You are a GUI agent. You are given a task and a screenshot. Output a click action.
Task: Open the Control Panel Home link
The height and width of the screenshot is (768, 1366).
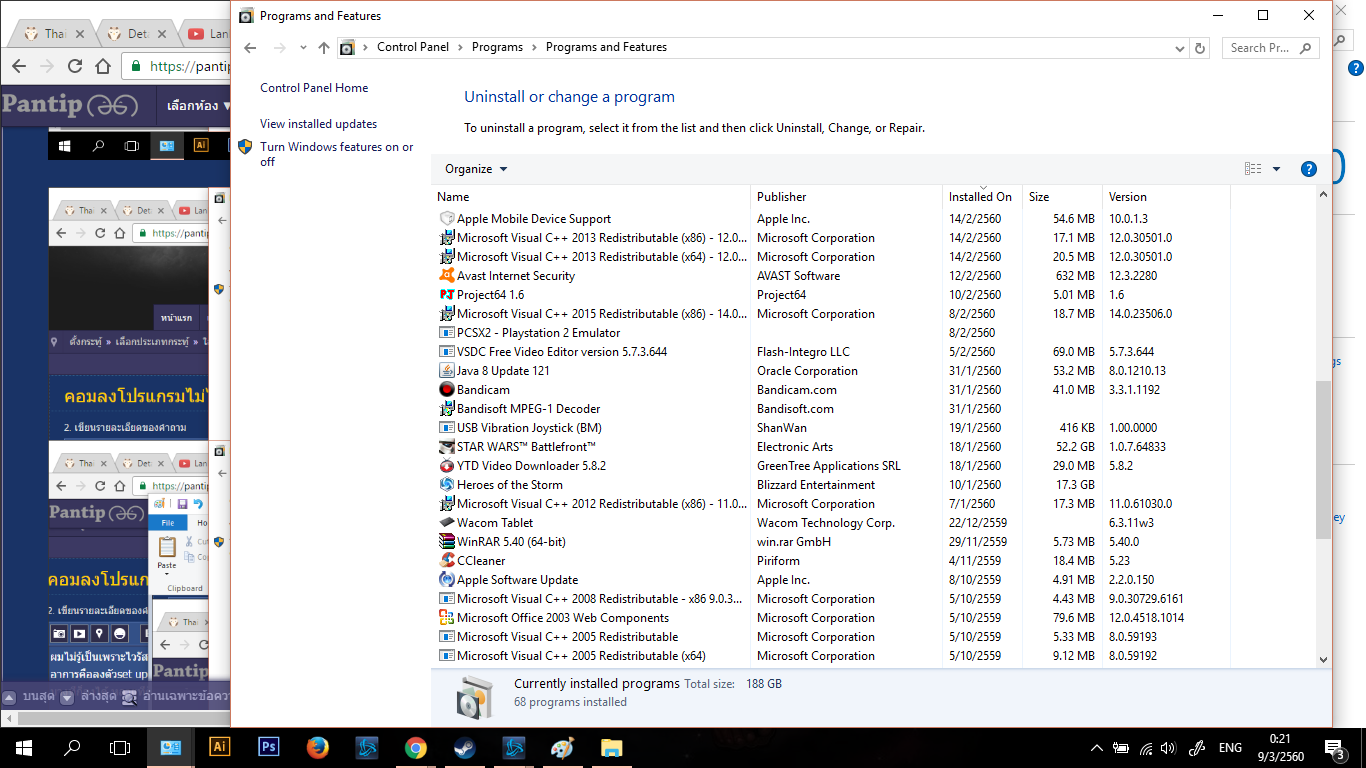[x=314, y=88]
